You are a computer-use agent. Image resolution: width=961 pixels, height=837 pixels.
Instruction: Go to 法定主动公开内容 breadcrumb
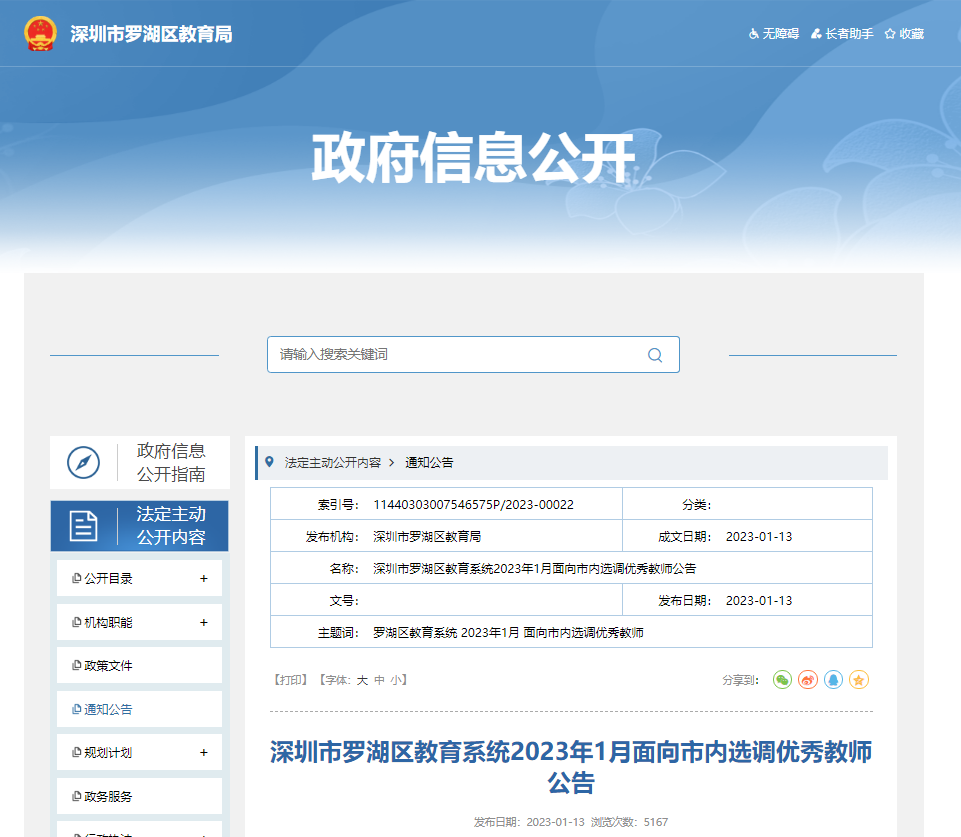click(x=333, y=463)
